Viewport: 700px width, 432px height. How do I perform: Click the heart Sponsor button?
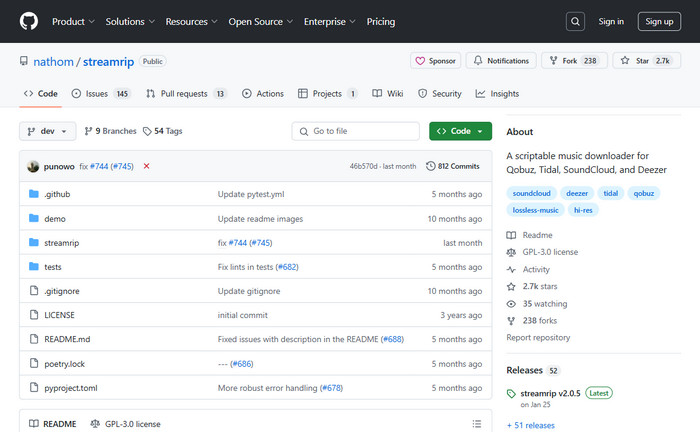(436, 61)
